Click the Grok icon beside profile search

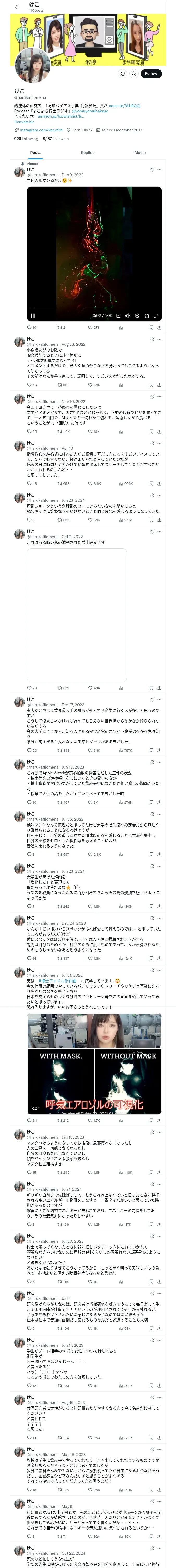(123, 74)
